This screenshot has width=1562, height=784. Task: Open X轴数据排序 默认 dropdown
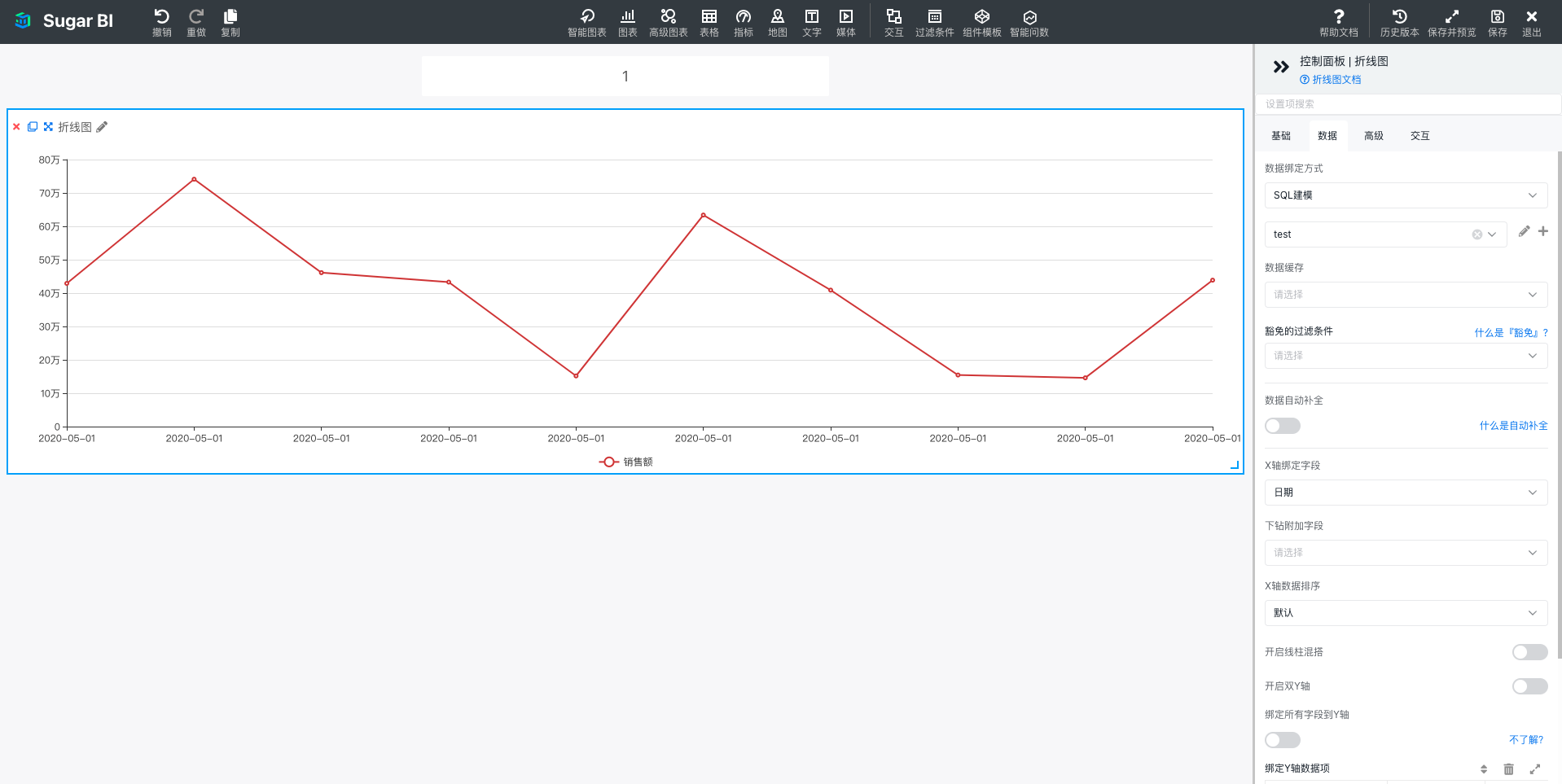point(1406,613)
